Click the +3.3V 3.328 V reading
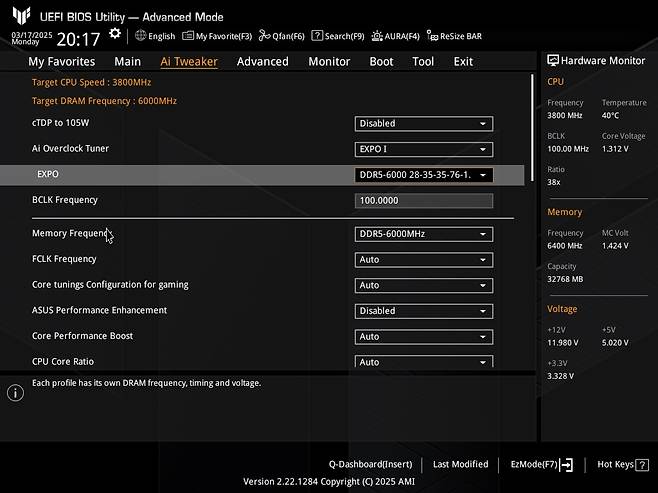 (x=560, y=376)
